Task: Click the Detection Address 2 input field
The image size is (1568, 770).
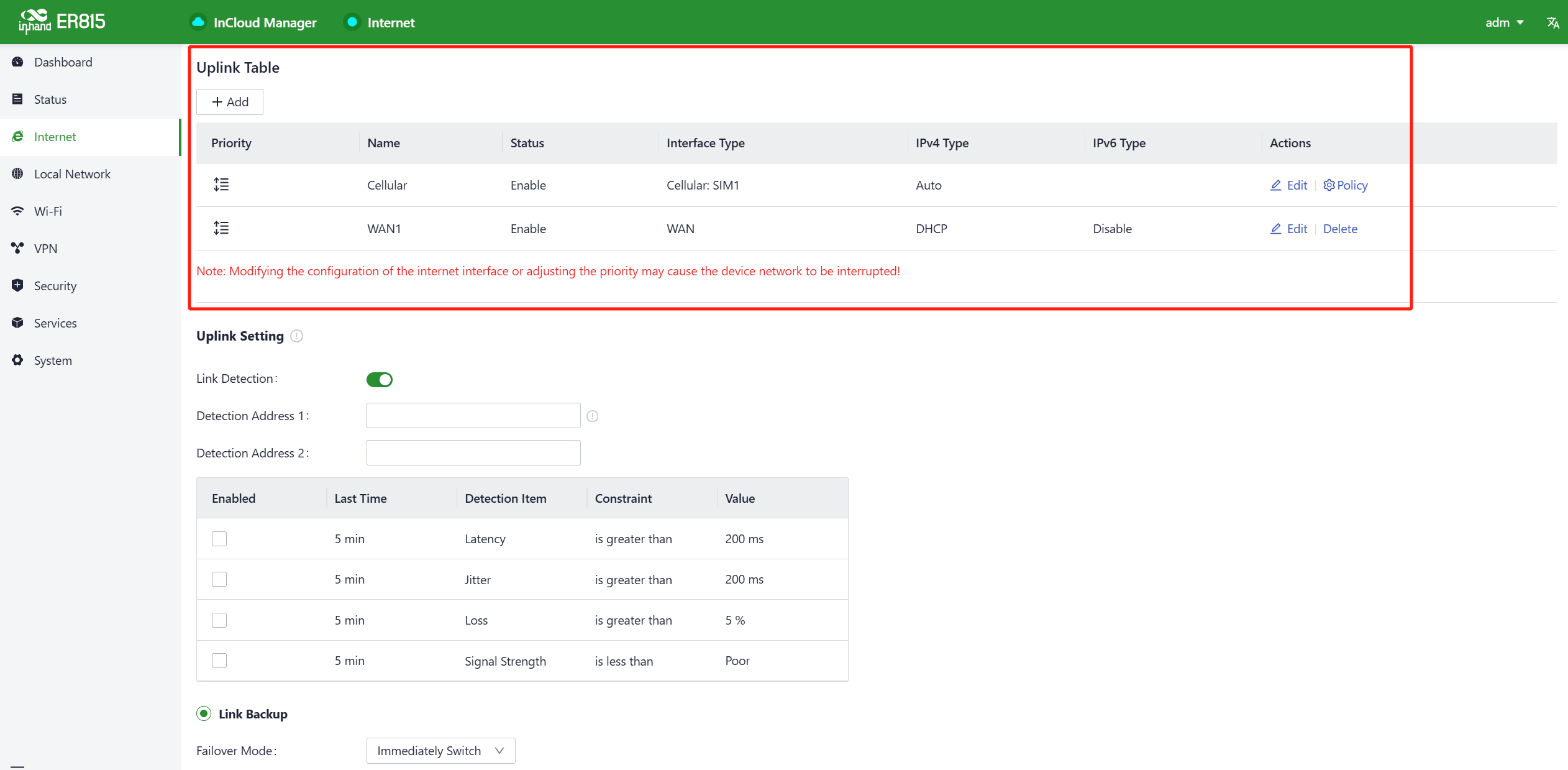Action: point(473,453)
